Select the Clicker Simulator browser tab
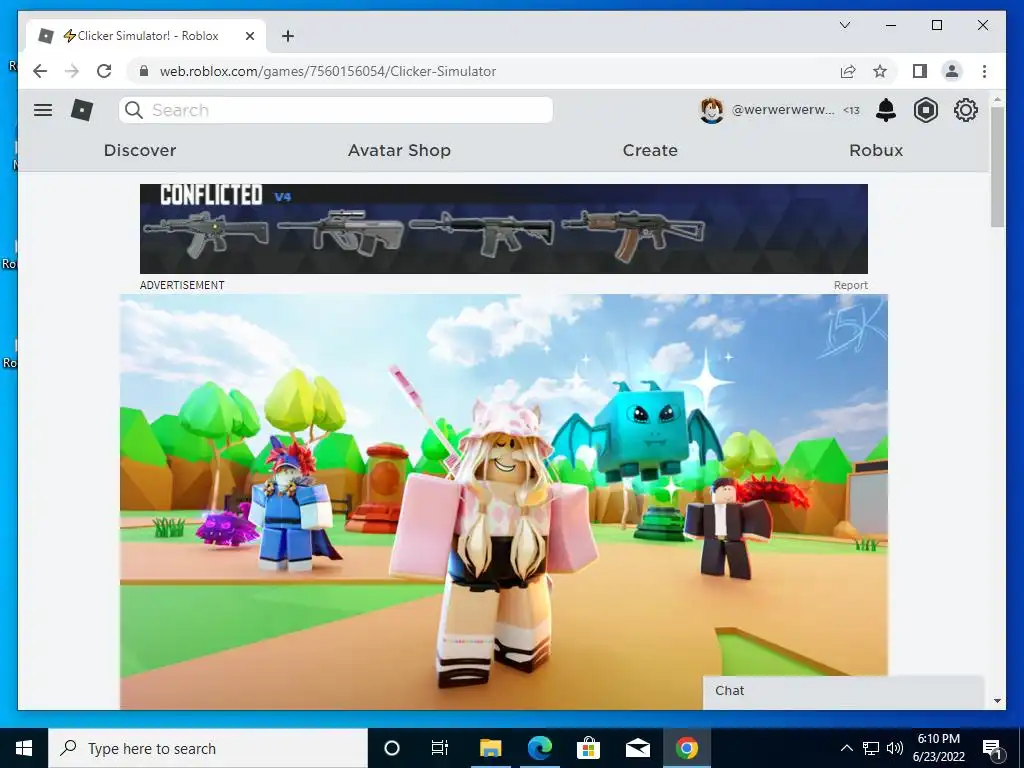This screenshot has height=768, width=1024. 146,36
